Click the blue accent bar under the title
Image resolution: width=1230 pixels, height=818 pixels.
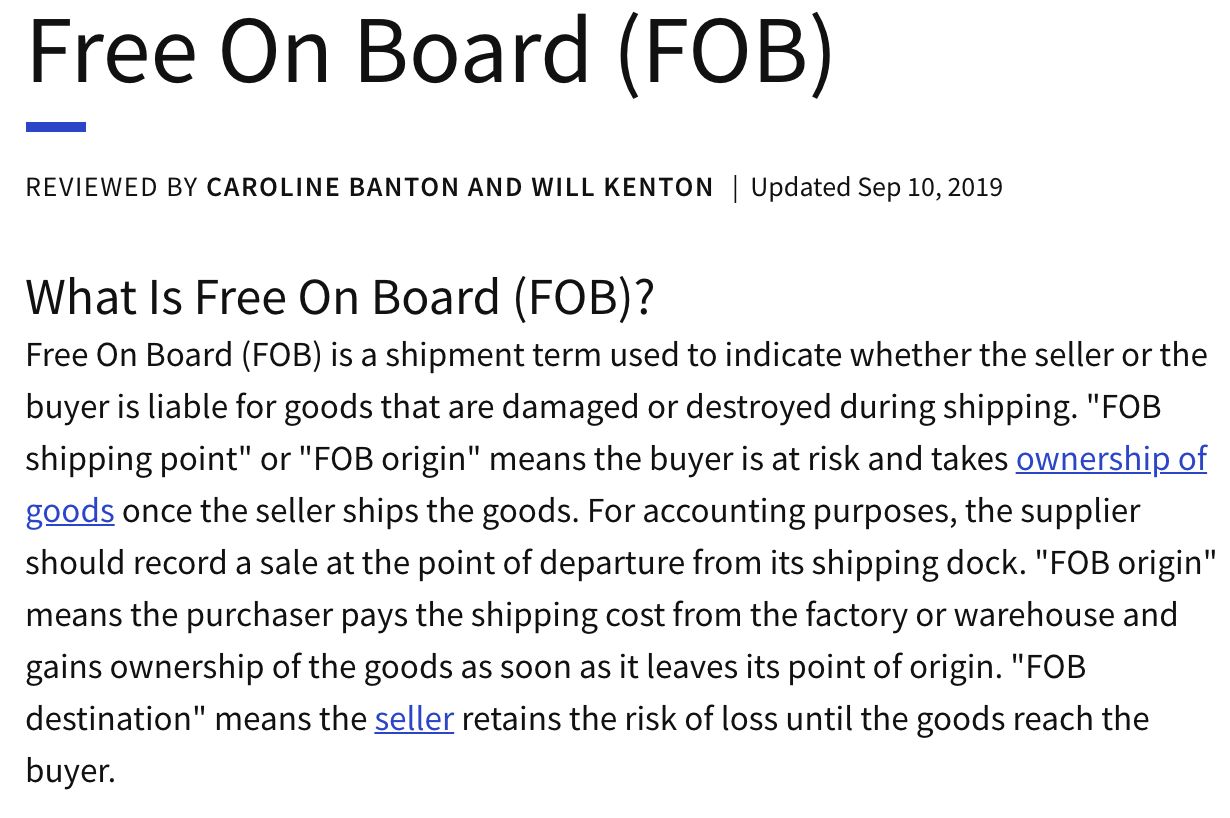pyautogui.click(x=56, y=127)
